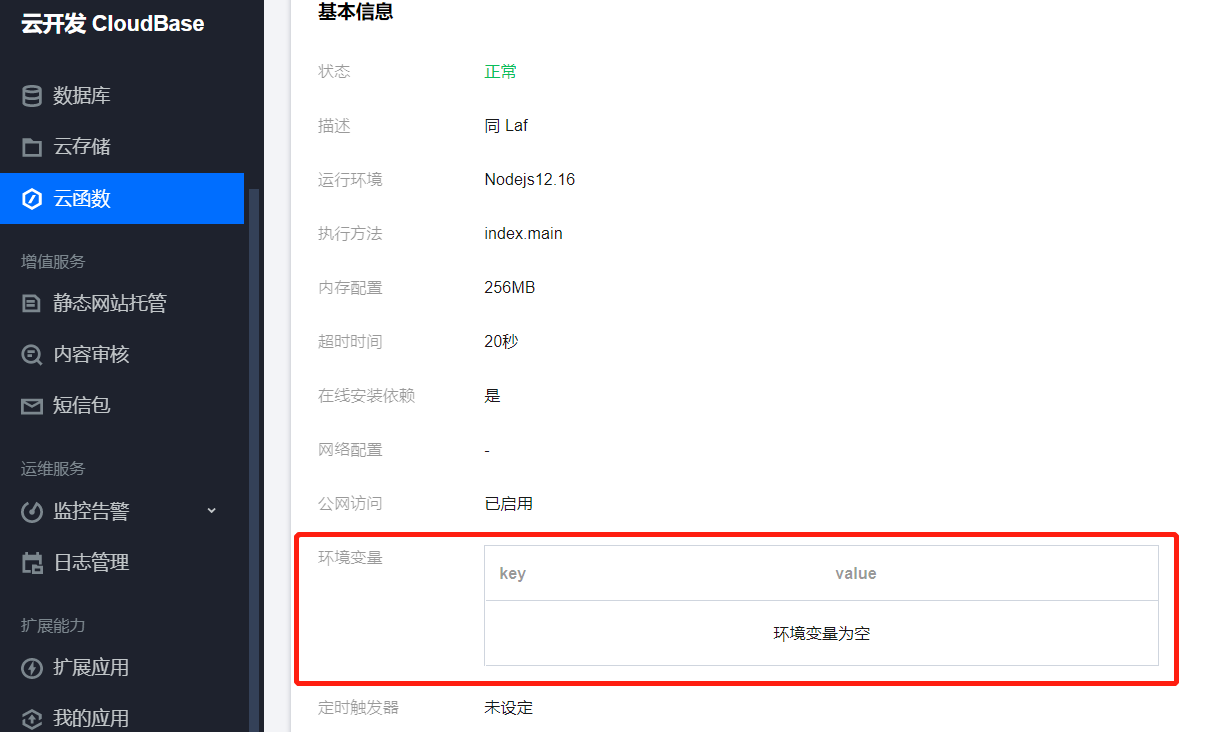The image size is (1217, 732).
Task: Click the memory value 256MB
Action: [510, 288]
